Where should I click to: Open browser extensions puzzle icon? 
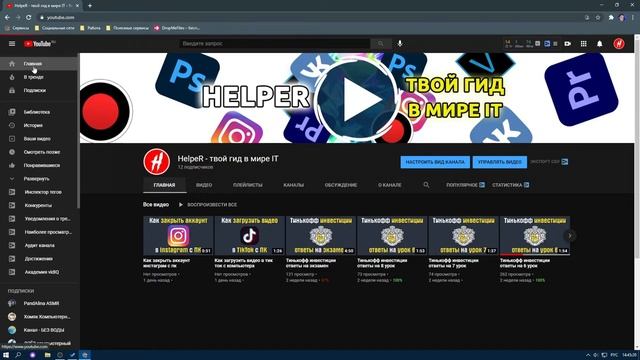(x=611, y=18)
